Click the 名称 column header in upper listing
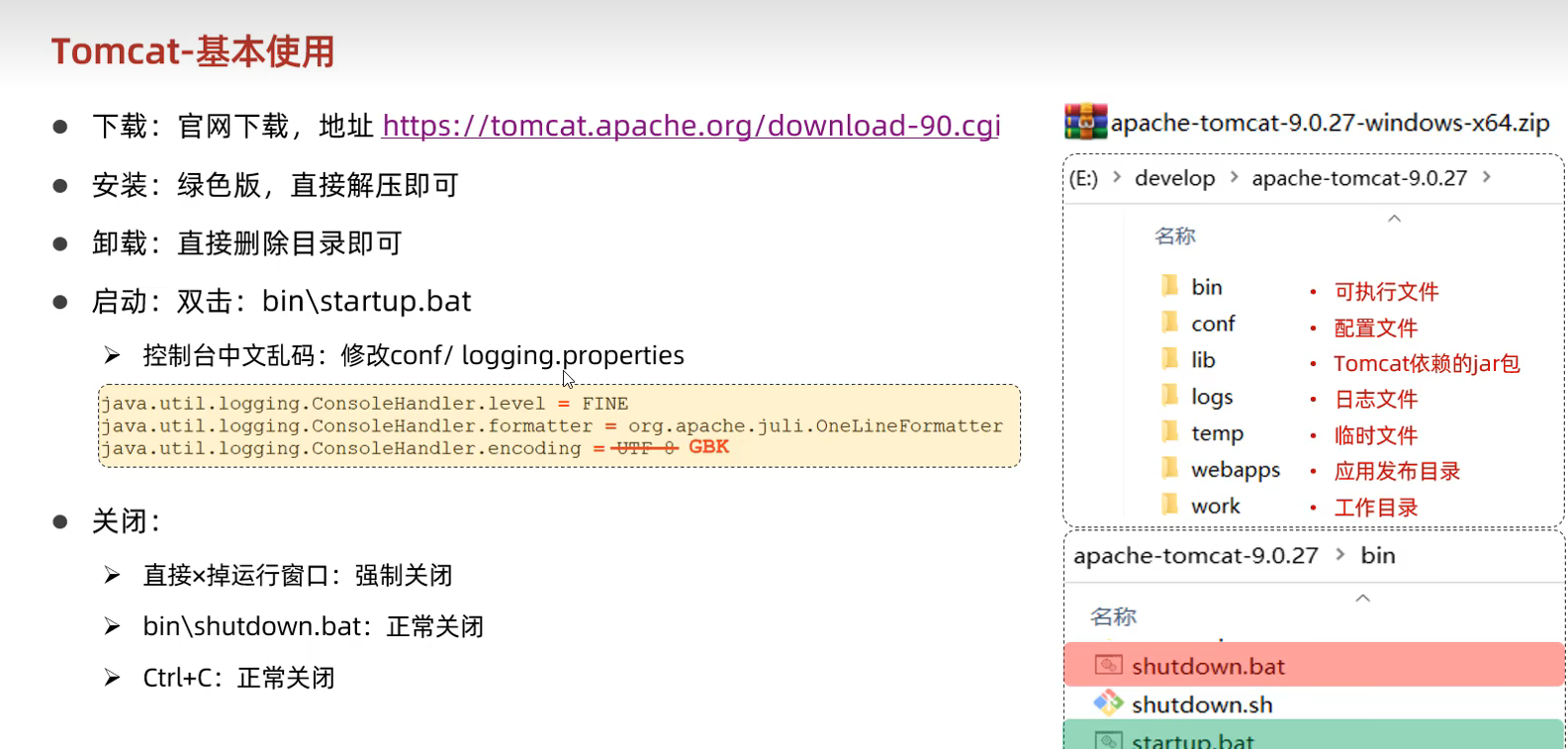Screen dimensions: 1568x749 (1175, 235)
